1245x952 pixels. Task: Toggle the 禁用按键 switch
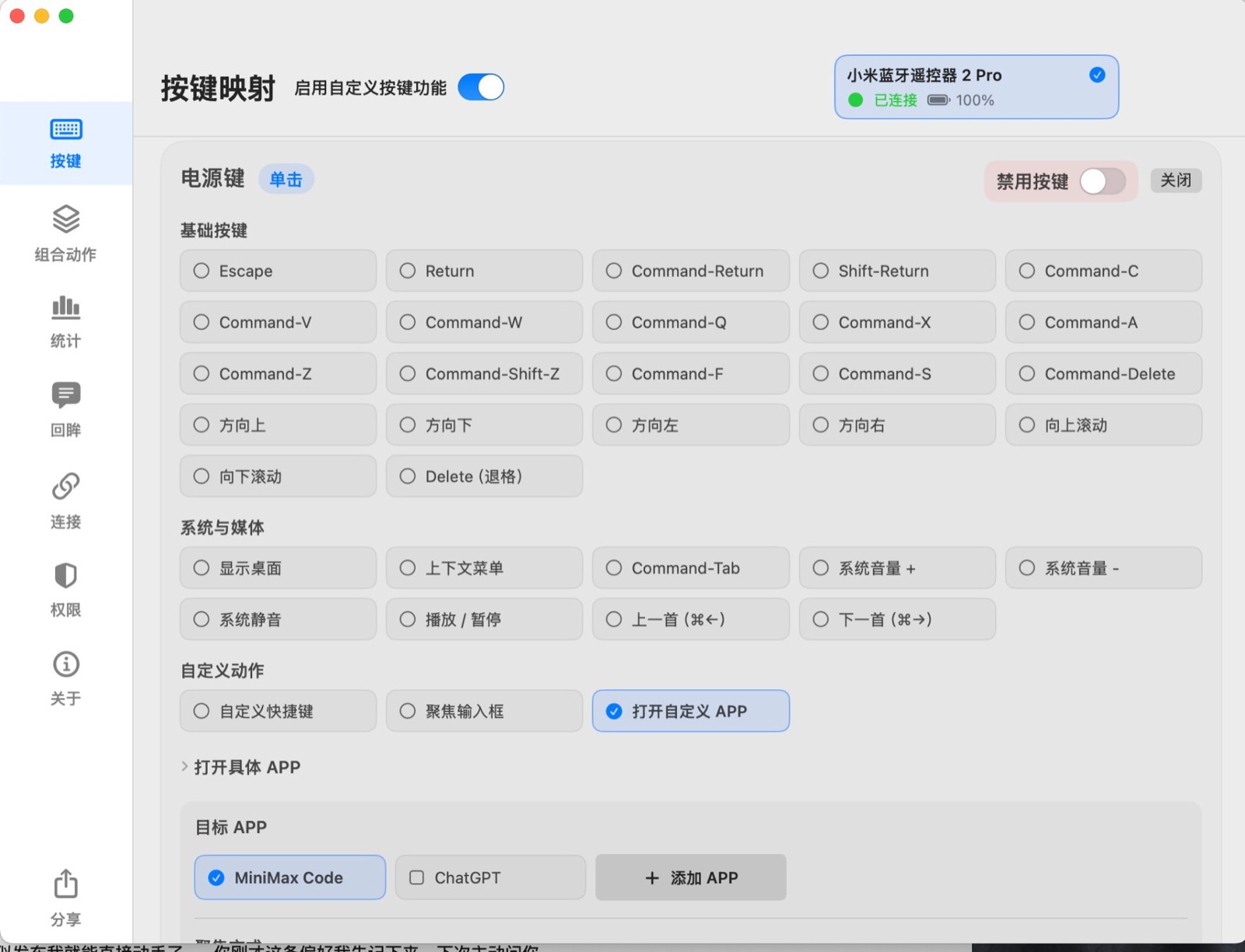(1103, 181)
